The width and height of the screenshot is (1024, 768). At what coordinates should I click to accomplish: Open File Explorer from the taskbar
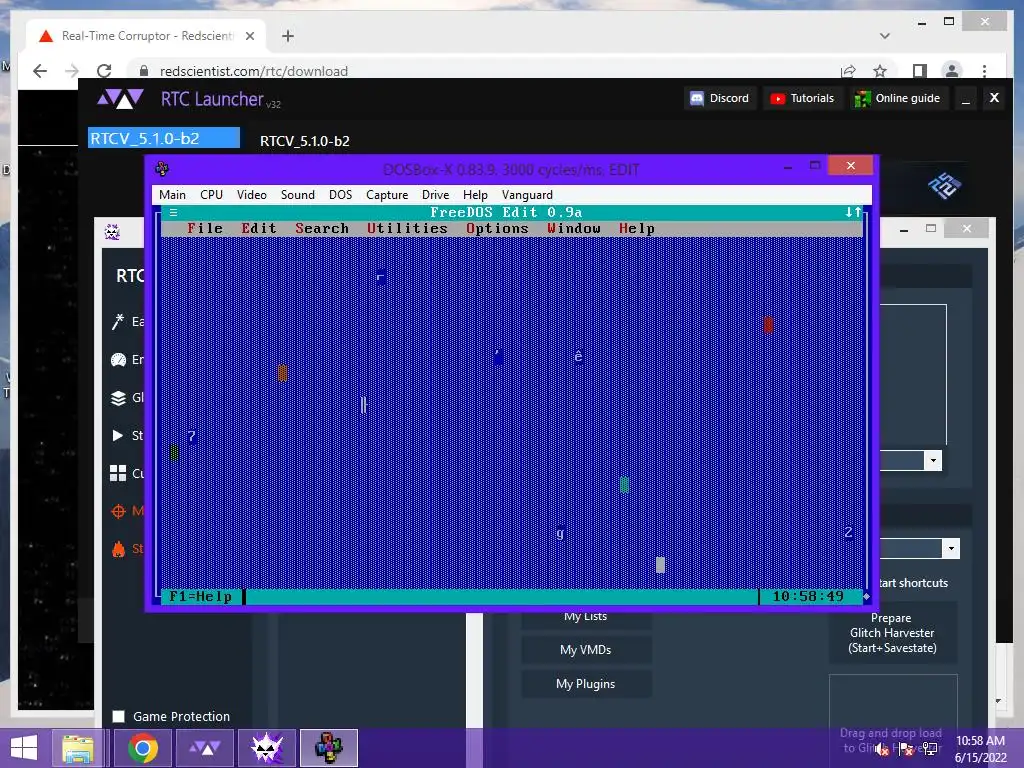point(78,748)
